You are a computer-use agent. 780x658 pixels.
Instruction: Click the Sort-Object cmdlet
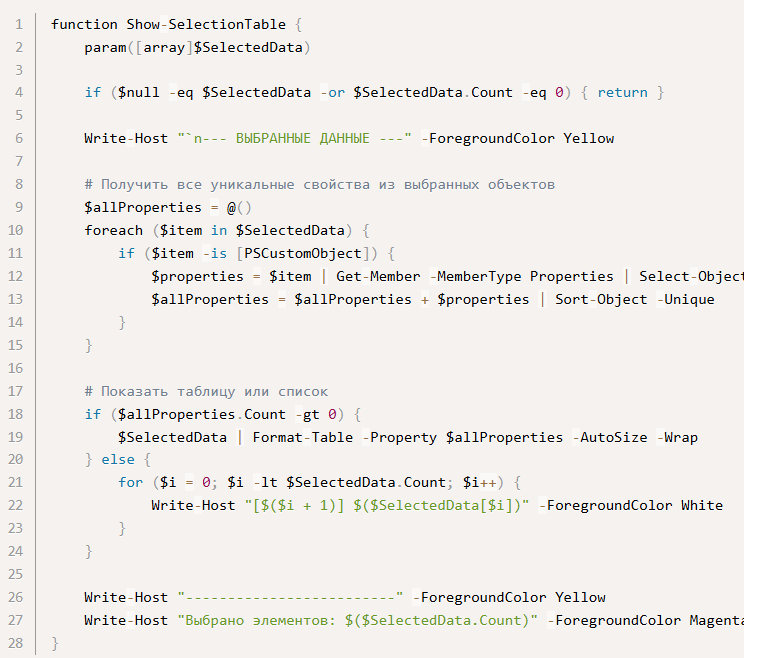point(597,299)
